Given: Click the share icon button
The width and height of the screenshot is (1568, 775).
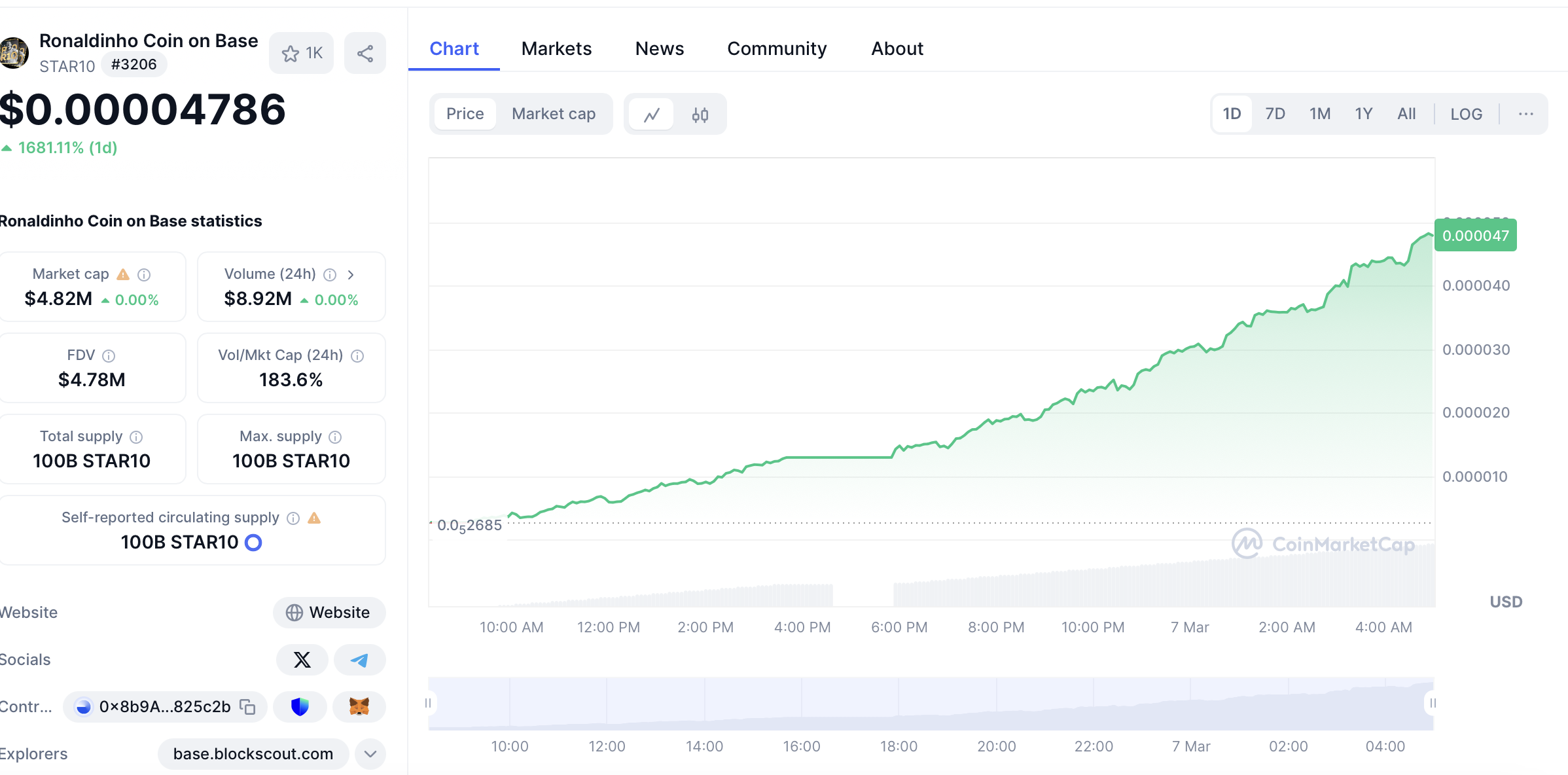Looking at the screenshot, I should [x=365, y=53].
